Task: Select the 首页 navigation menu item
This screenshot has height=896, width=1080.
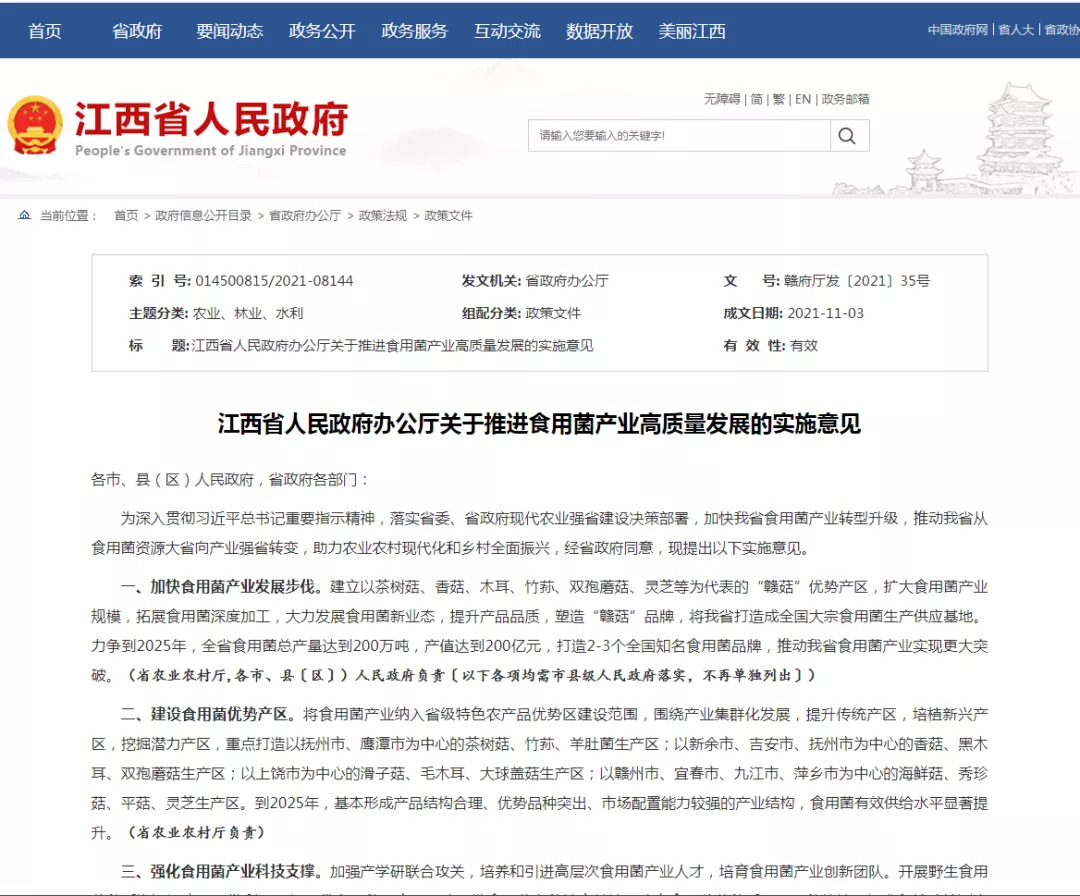Action: 45,31
